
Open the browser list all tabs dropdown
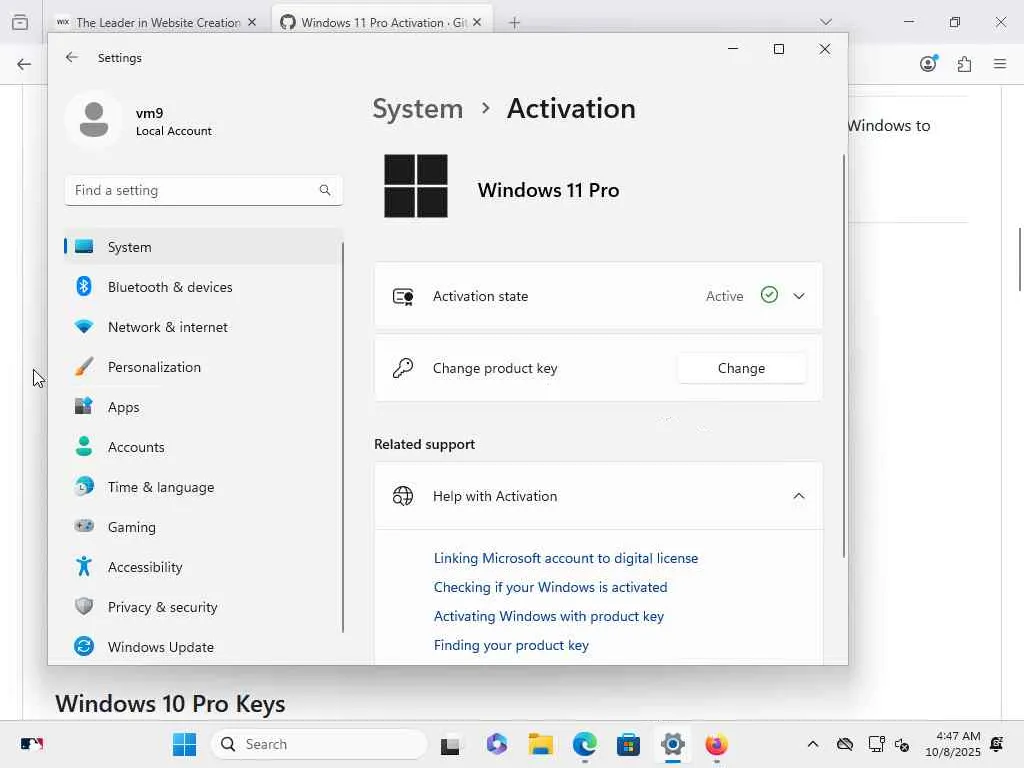tap(825, 22)
